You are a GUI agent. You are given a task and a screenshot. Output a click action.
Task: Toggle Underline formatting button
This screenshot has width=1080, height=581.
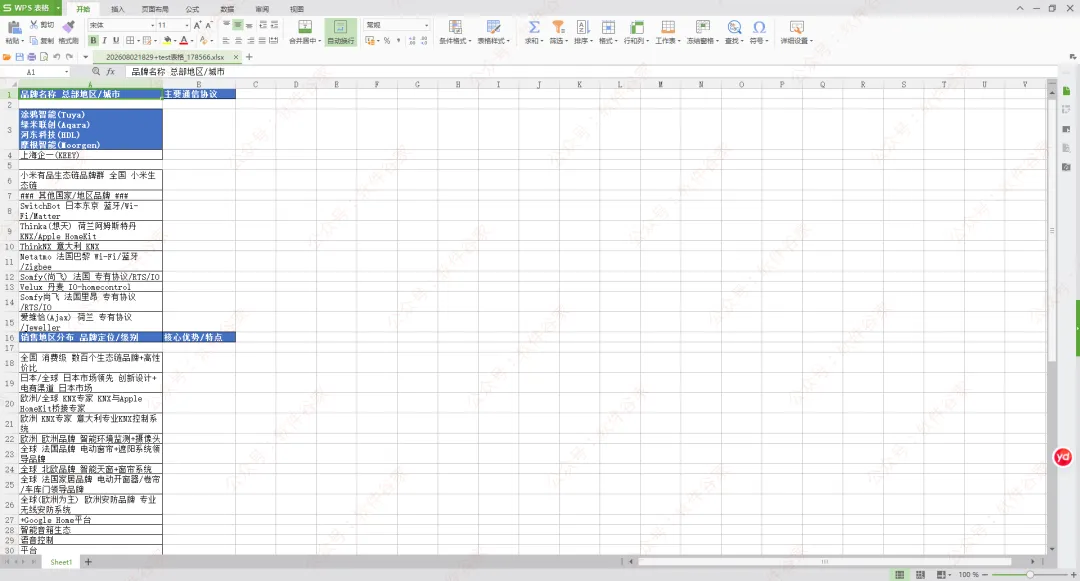[x=116, y=41]
